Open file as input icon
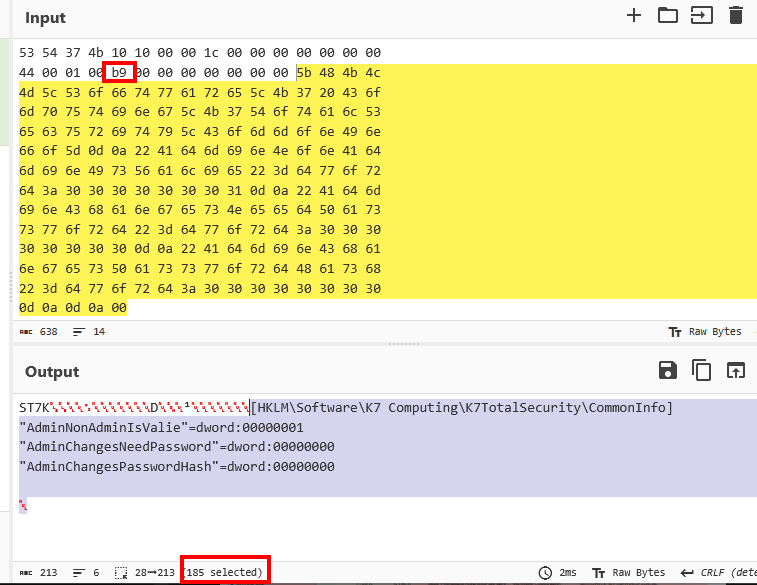Screen dimensions: 757x585 pos(701,15)
